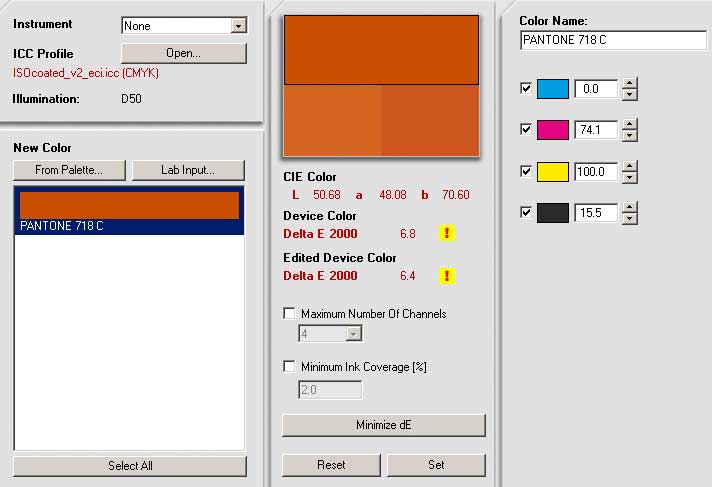712x487 pixels.
Task: Increase the yellow value with up arrow
Action: click(629, 167)
